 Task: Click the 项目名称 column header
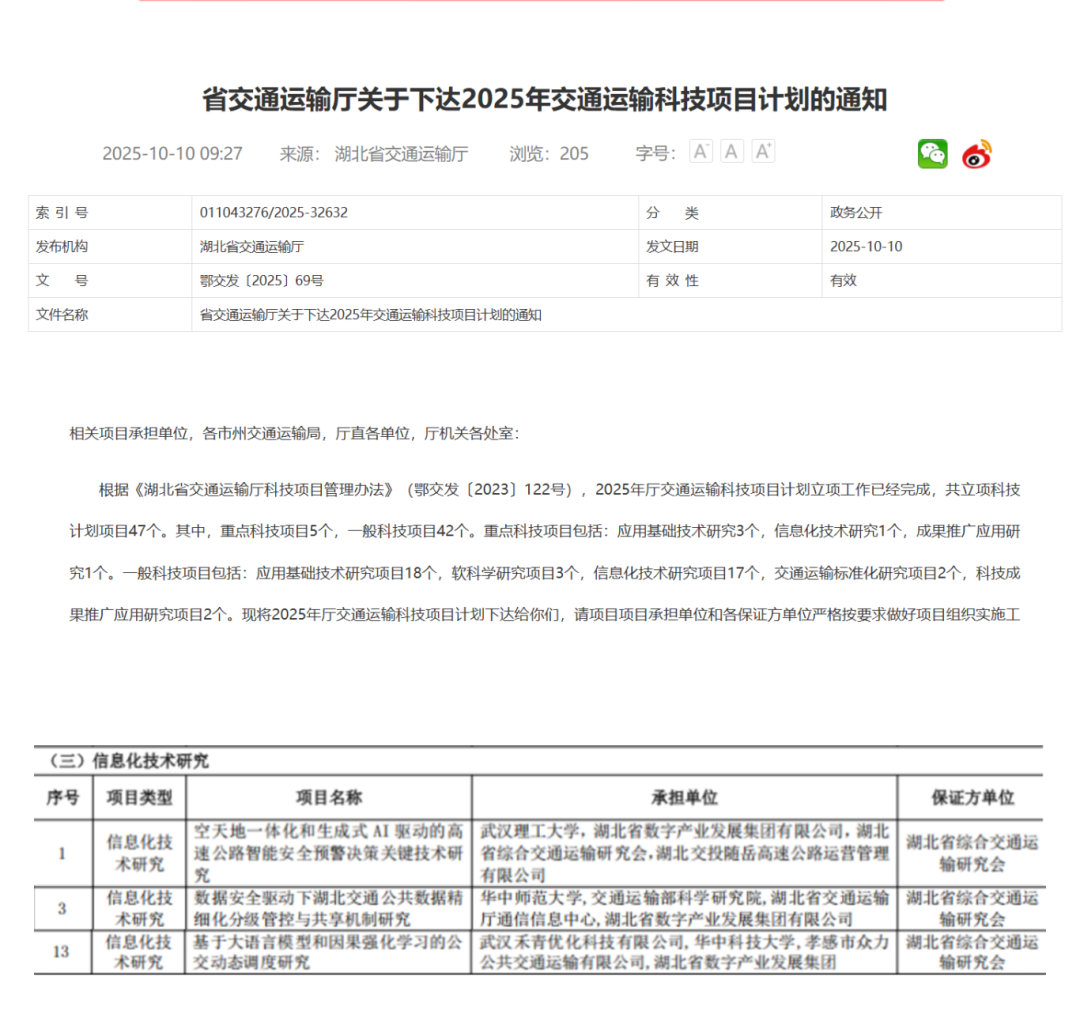coord(328,797)
